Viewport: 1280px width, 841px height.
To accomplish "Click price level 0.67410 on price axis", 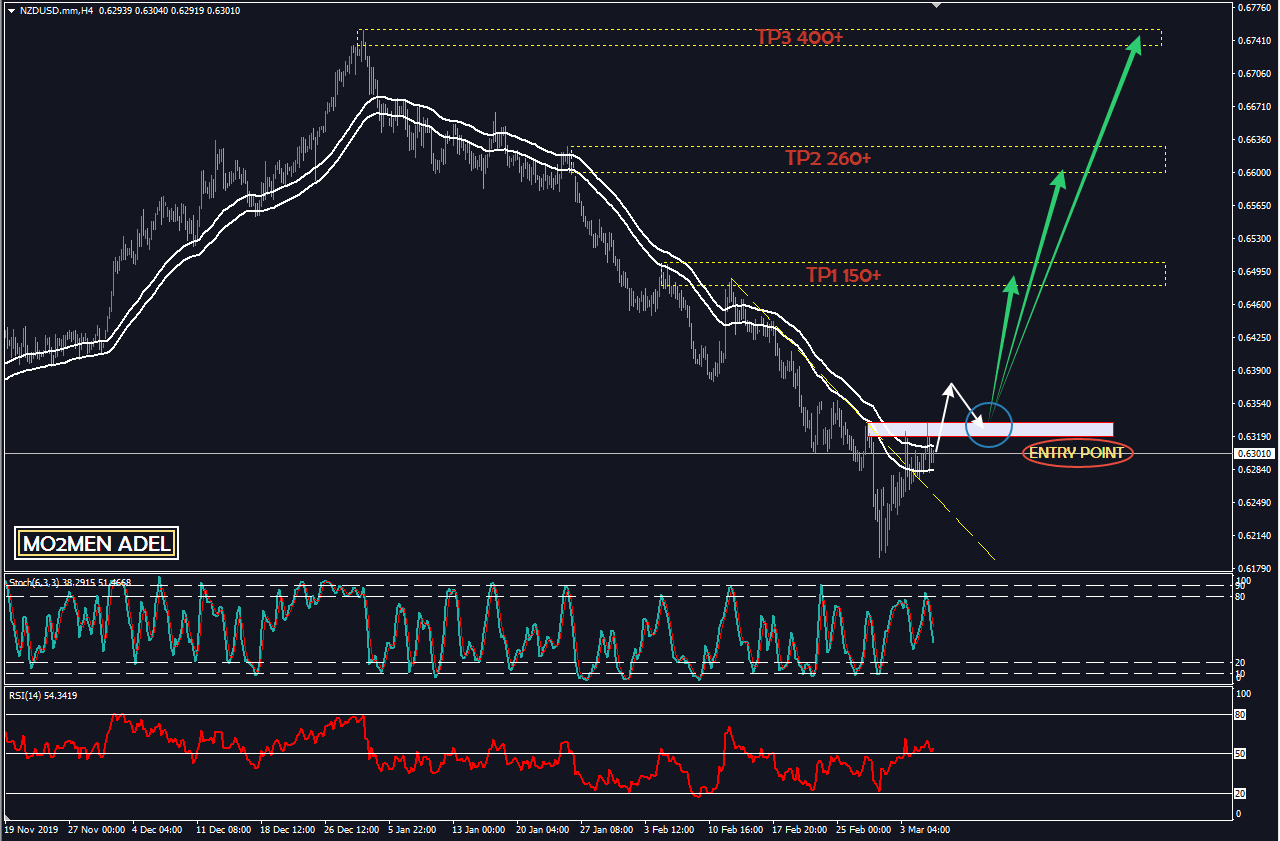I will pyautogui.click(x=1254, y=41).
